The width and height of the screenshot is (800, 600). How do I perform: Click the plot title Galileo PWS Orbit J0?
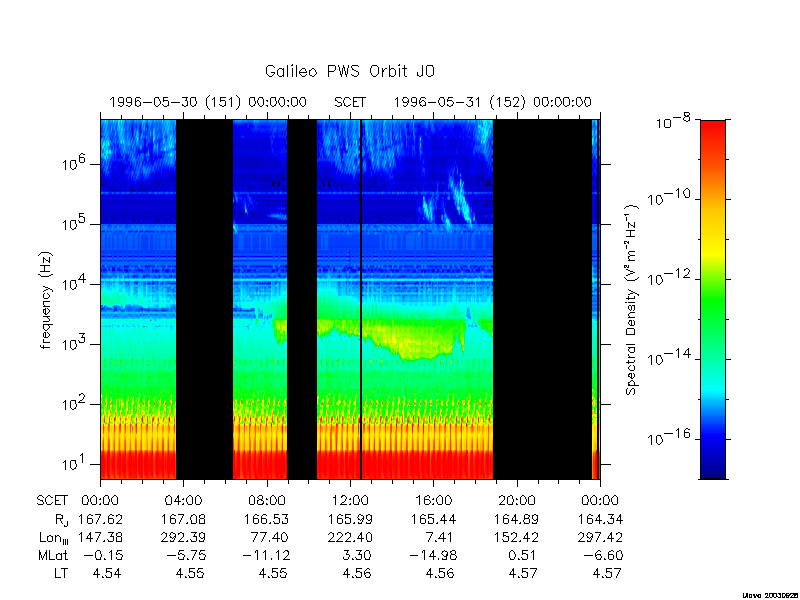[x=349, y=71]
